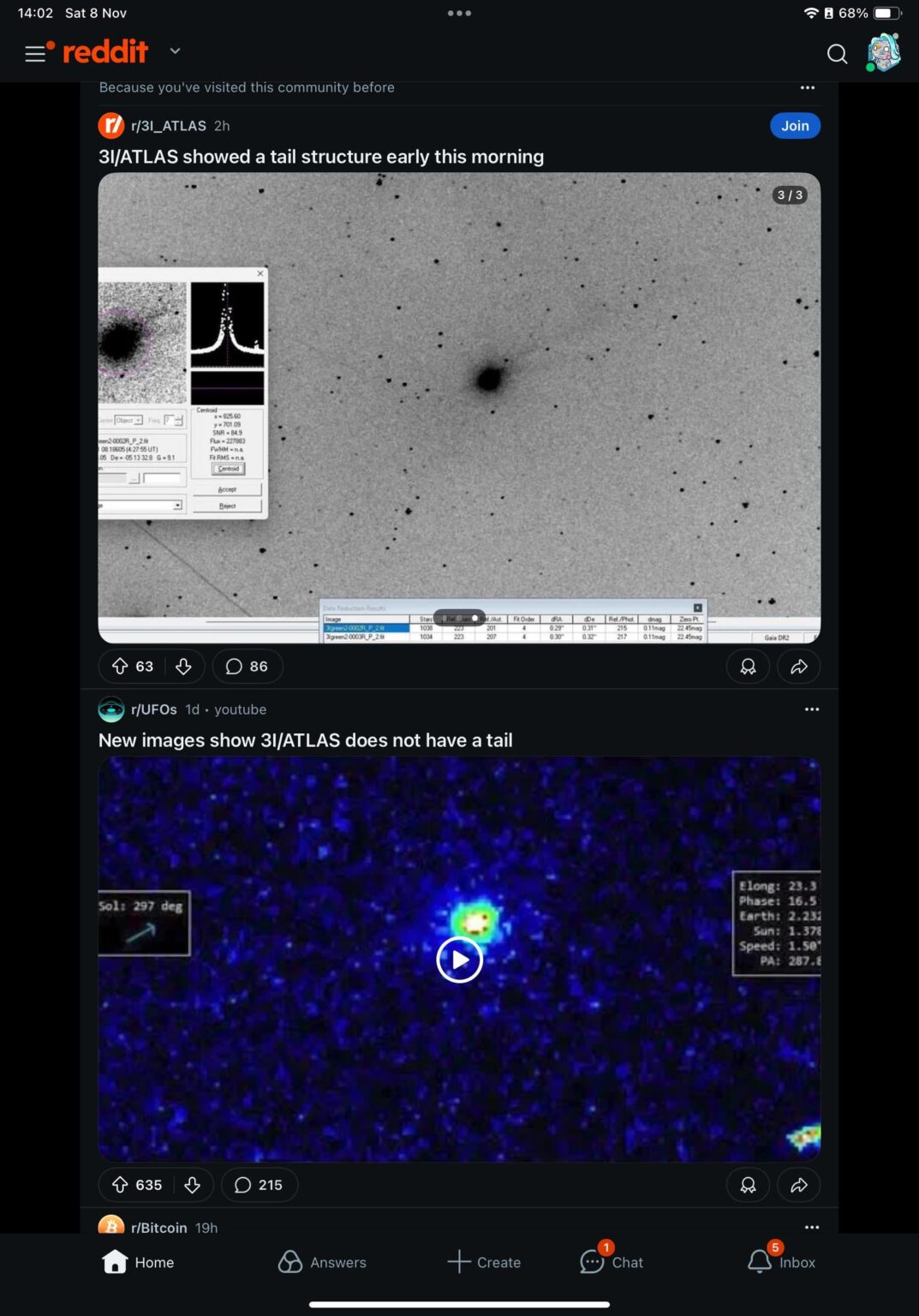Open the 86 comments on r/3I_ATLAS post
Image resolution: width=919 pixels, height=1316 pixels.
point(247,667)
